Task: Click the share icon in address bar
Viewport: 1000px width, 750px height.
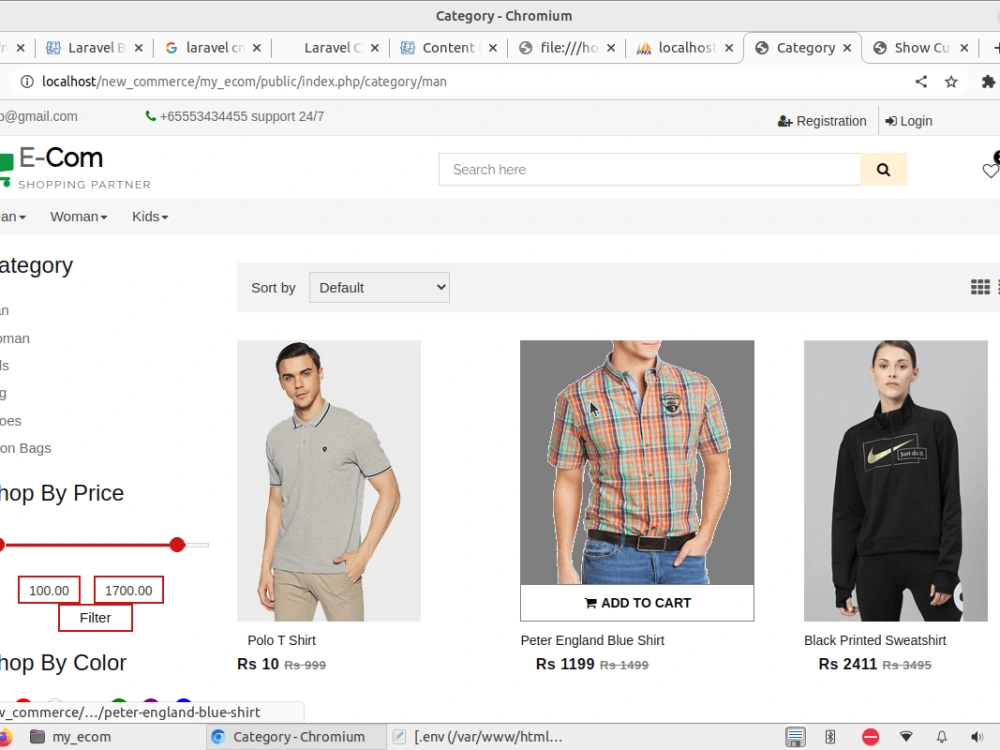Action: pos(921,82)
